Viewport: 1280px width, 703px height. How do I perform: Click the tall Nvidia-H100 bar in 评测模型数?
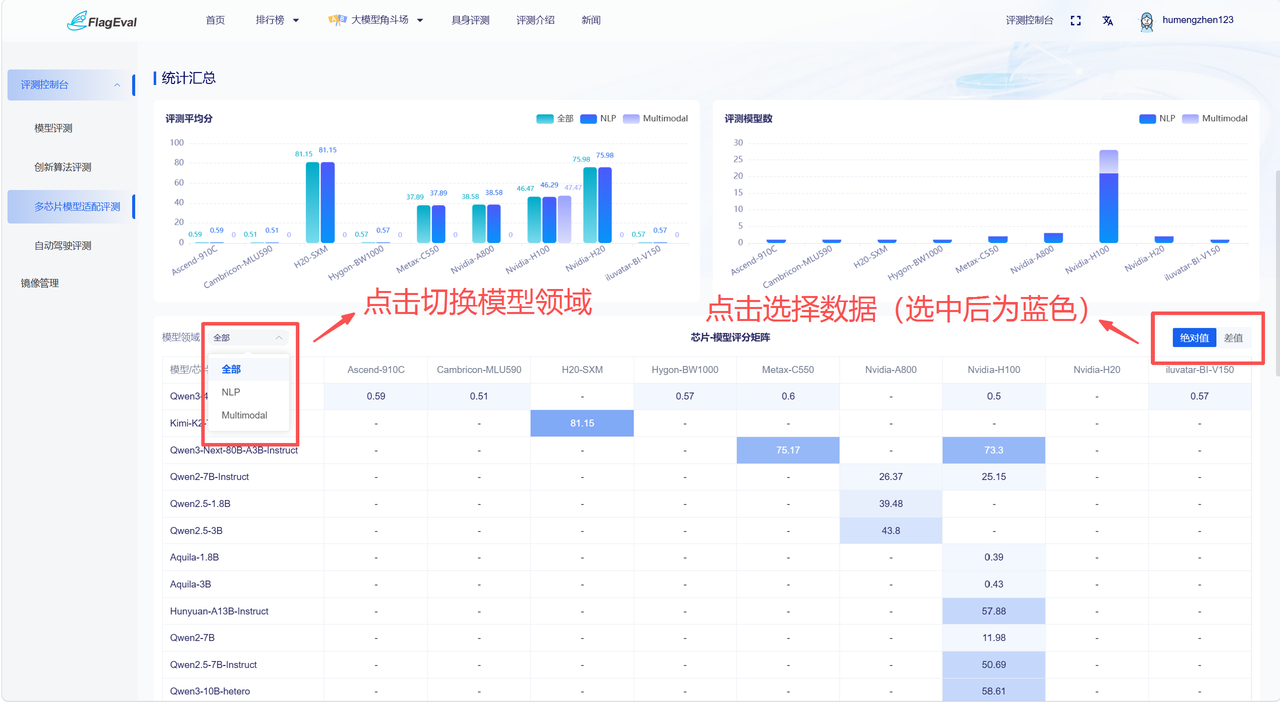(1108, 196)
